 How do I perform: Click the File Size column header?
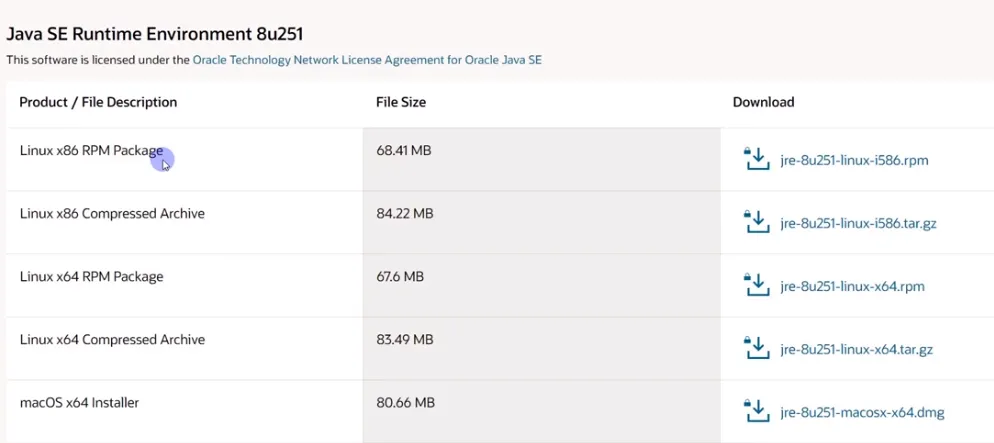(x=401, y=102)
